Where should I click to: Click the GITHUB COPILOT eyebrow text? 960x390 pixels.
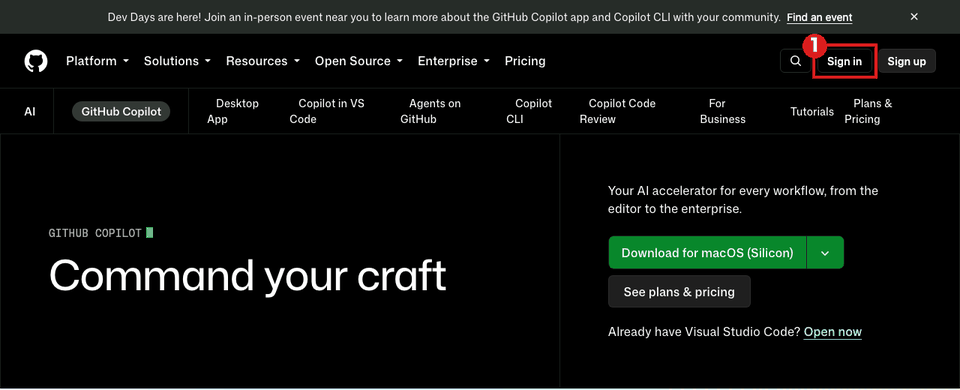pyautogui.click(x=95, y=233)
